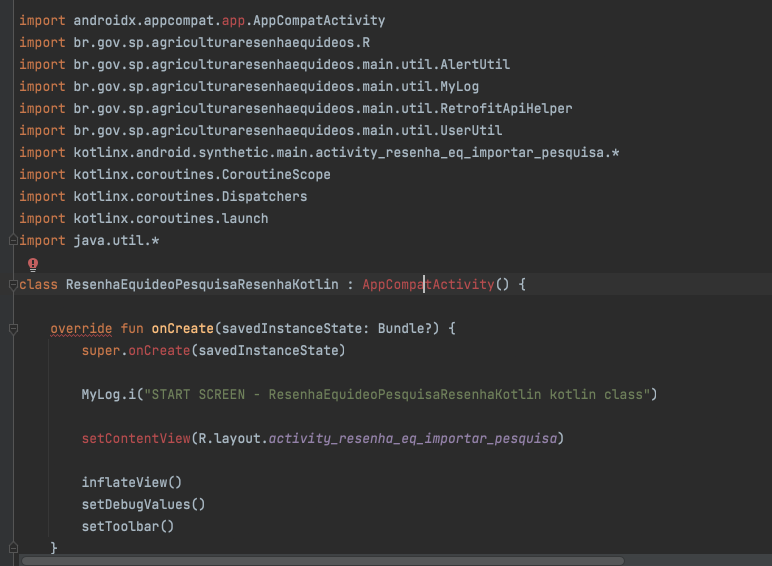Click the kotlinx.android.synthetic import line
772x566 pixels.
click(x=319, y=153)
